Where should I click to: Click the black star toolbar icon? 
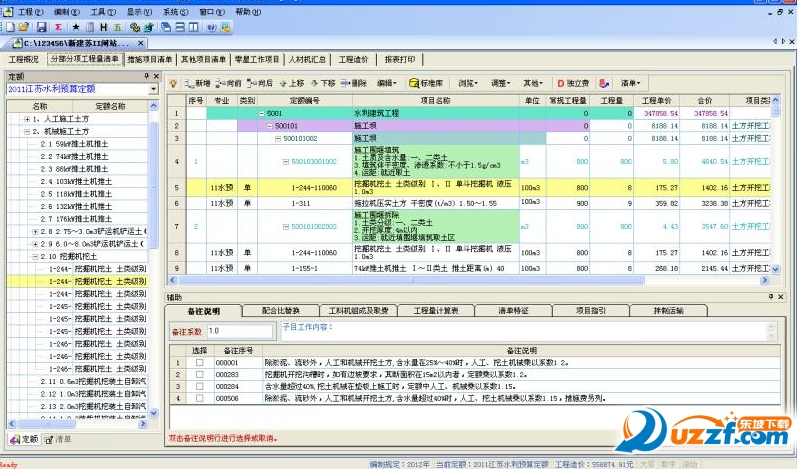pyautogui.click(x=75, y=27)
